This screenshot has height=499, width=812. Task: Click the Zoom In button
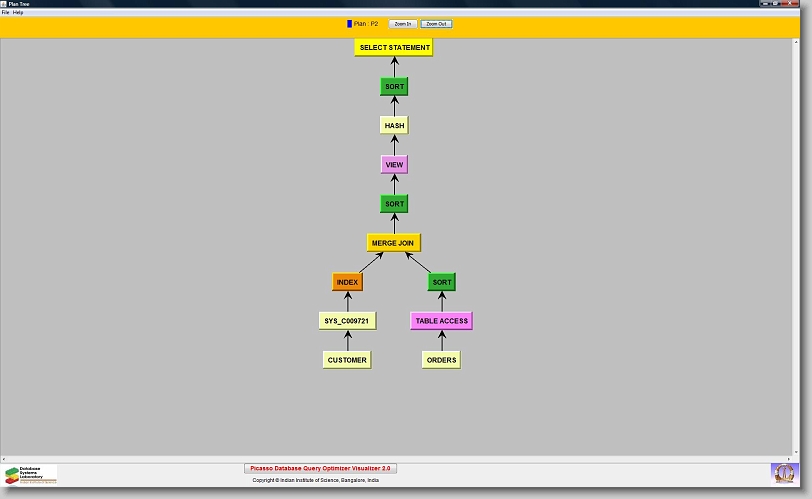401,23
